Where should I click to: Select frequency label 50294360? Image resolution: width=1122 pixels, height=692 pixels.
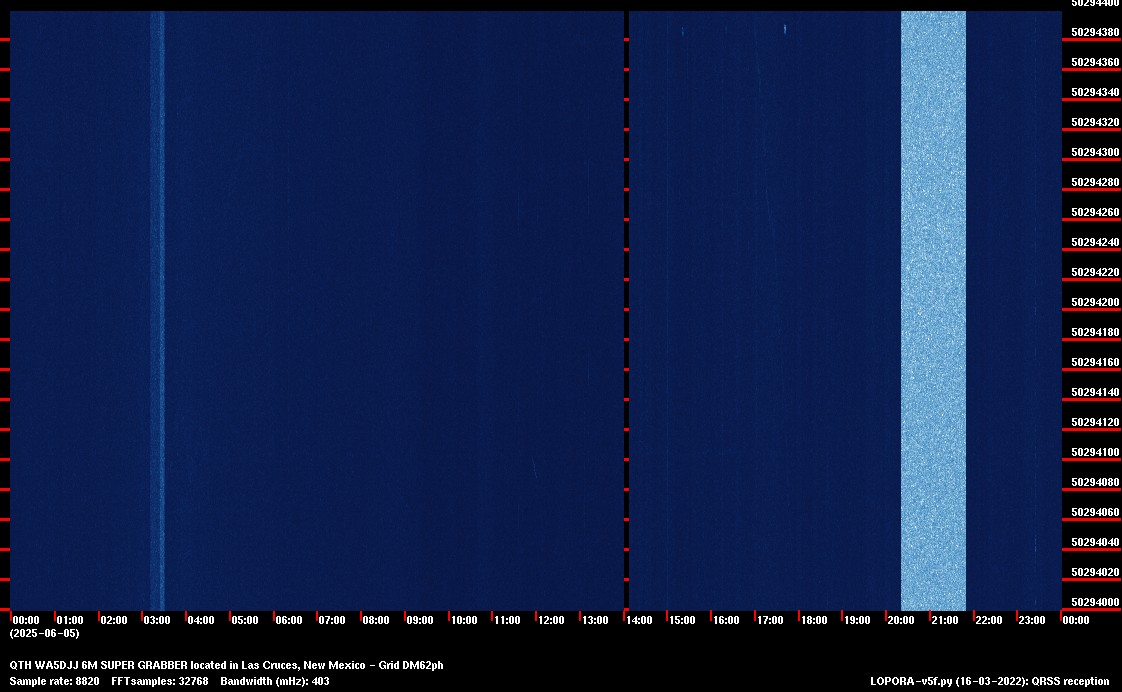tap(1095, 62)
